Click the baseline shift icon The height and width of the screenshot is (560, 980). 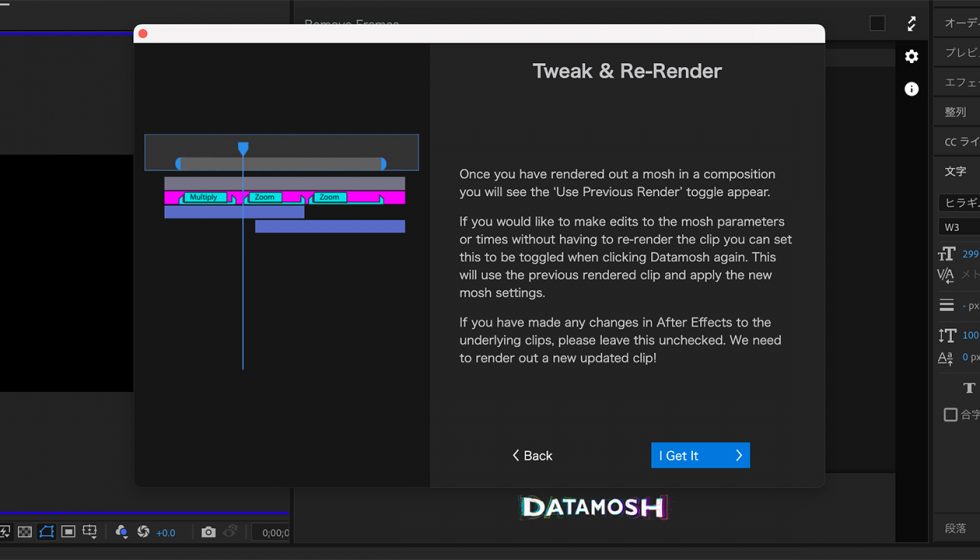pyautogui.click(x=945, y=358)
